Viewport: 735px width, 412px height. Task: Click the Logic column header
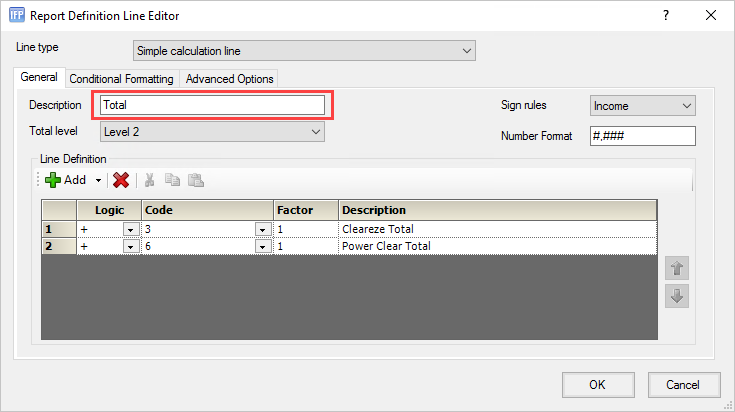pyautogui.click(x=109, y=210)
